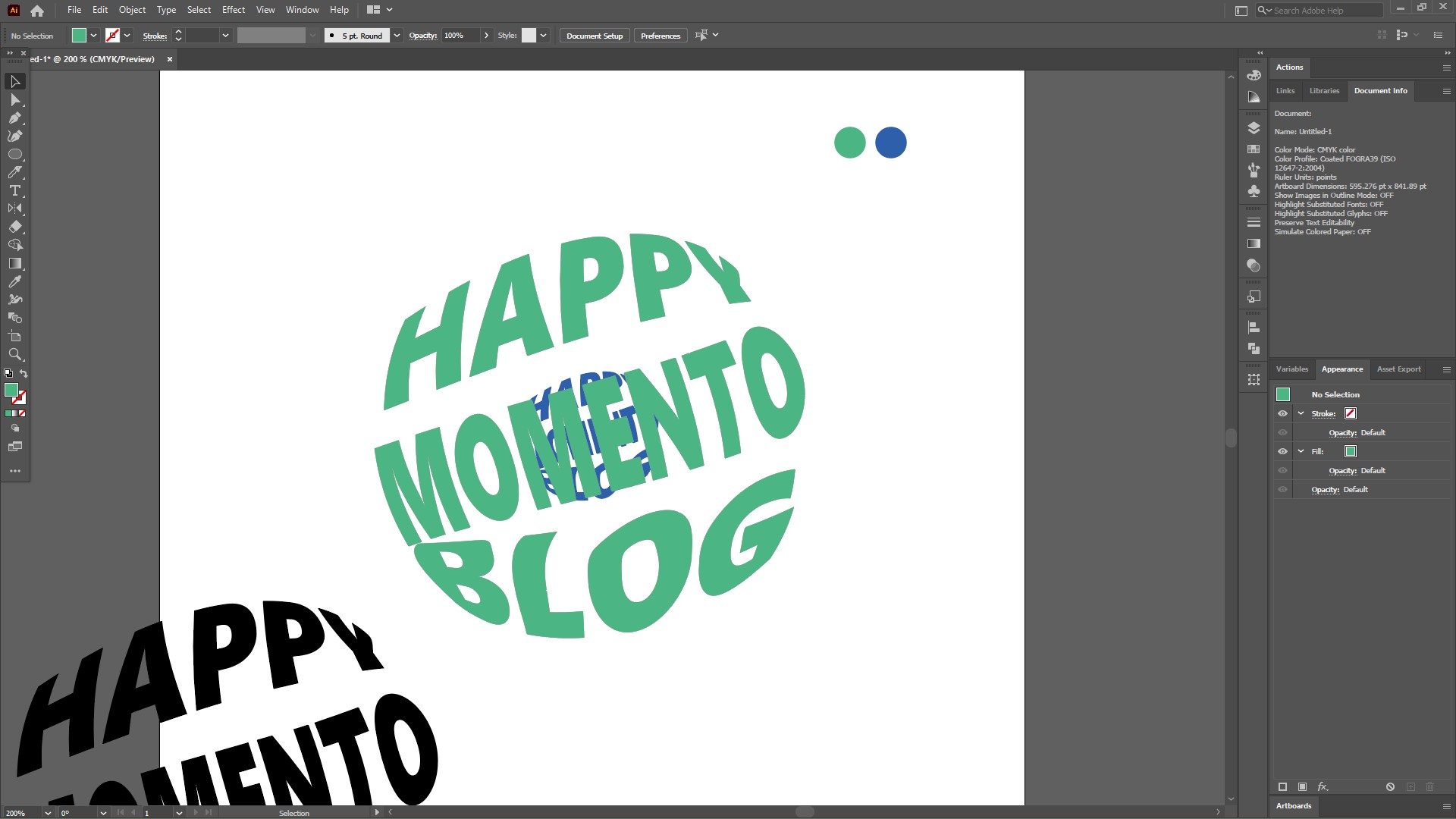The image size is (1456, 819).
Task: Open graphic Style dropdown
Action: coord(543,36)
